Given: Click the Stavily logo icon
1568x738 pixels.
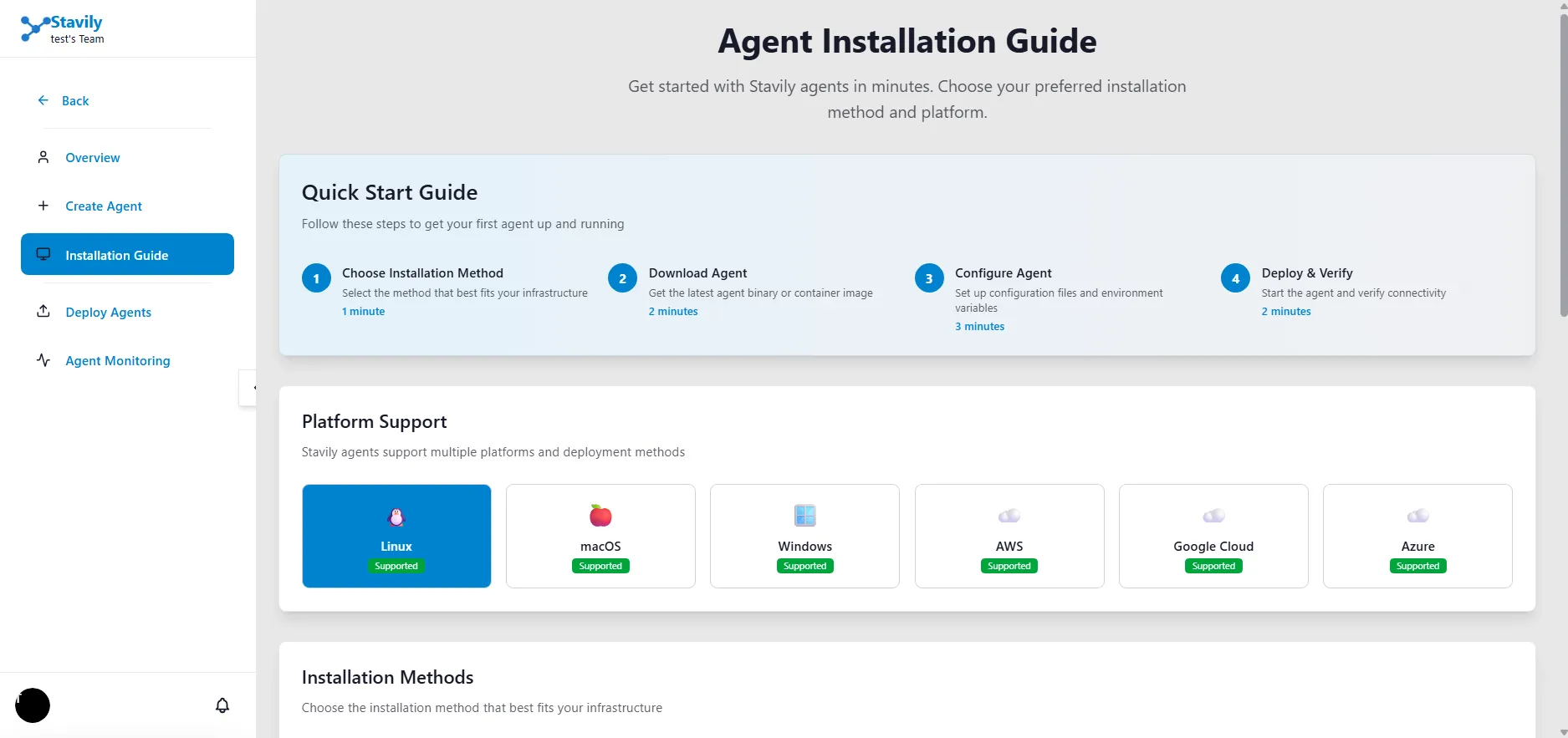Looking at the screenshot, I should pos(33,28).
